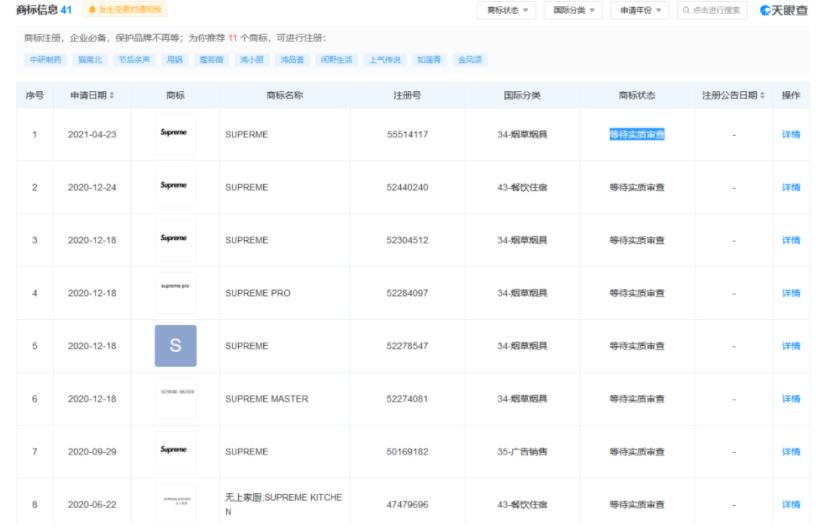The width and height of the screenshot is (834, 532).
Task: Click trademark name SUPREME PRO
Action: point(257,293)
